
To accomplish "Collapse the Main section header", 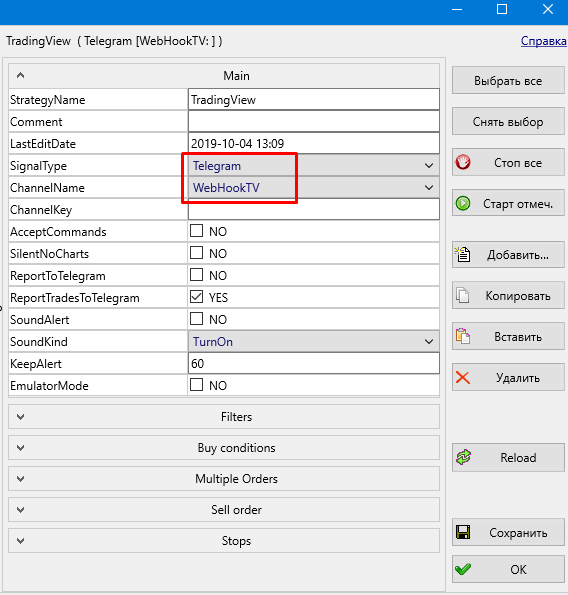I will pyautogui.click(x=224, y=76).
